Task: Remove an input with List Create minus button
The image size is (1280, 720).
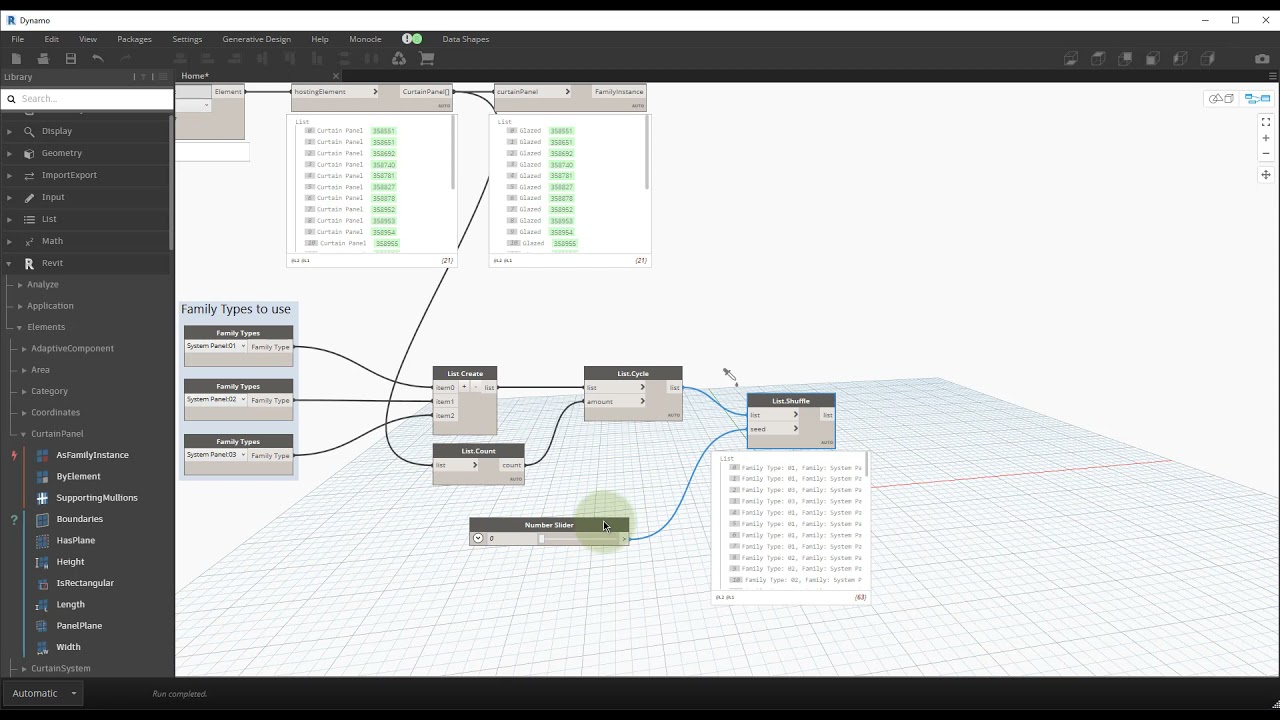Action: tap(475, 386)
